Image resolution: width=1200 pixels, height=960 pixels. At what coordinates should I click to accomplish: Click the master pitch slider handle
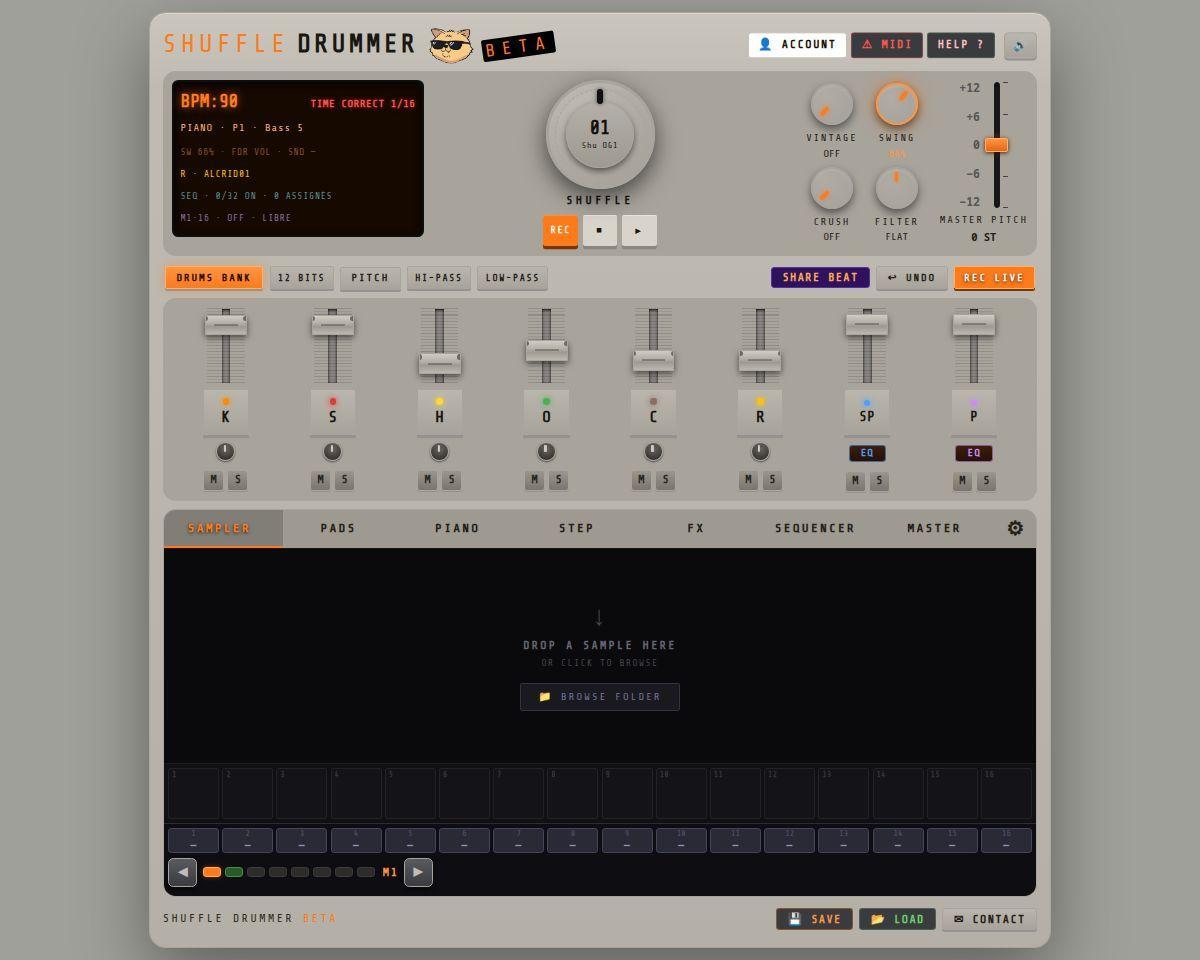tap(996, 145)
